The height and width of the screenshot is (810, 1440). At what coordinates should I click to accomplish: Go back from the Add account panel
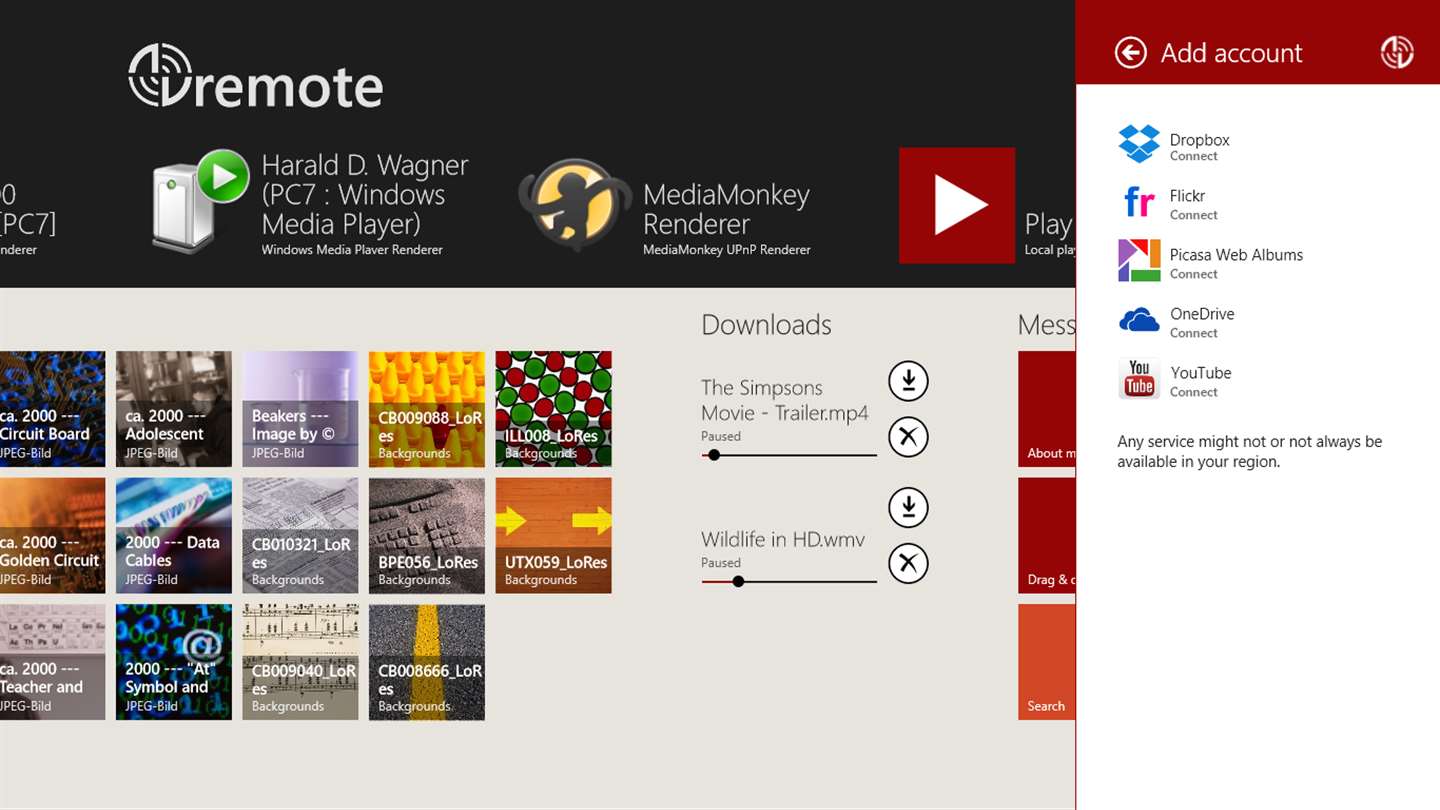point(1130,52)
